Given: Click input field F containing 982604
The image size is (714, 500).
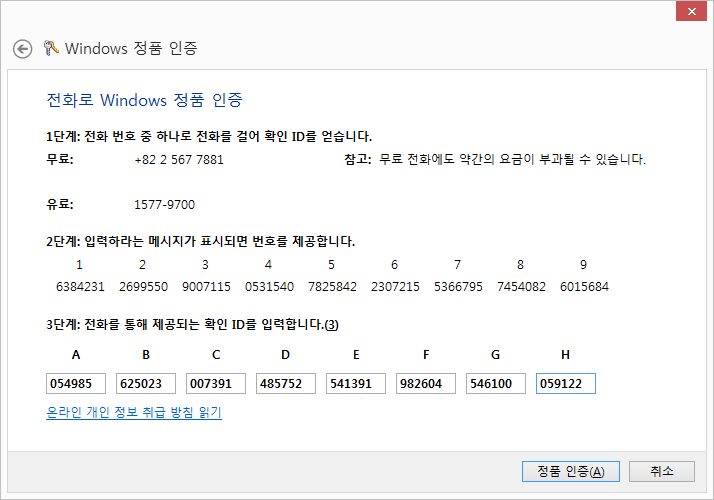Looking at the screenshot, I should pyautogui.click(x=426, y=383).
